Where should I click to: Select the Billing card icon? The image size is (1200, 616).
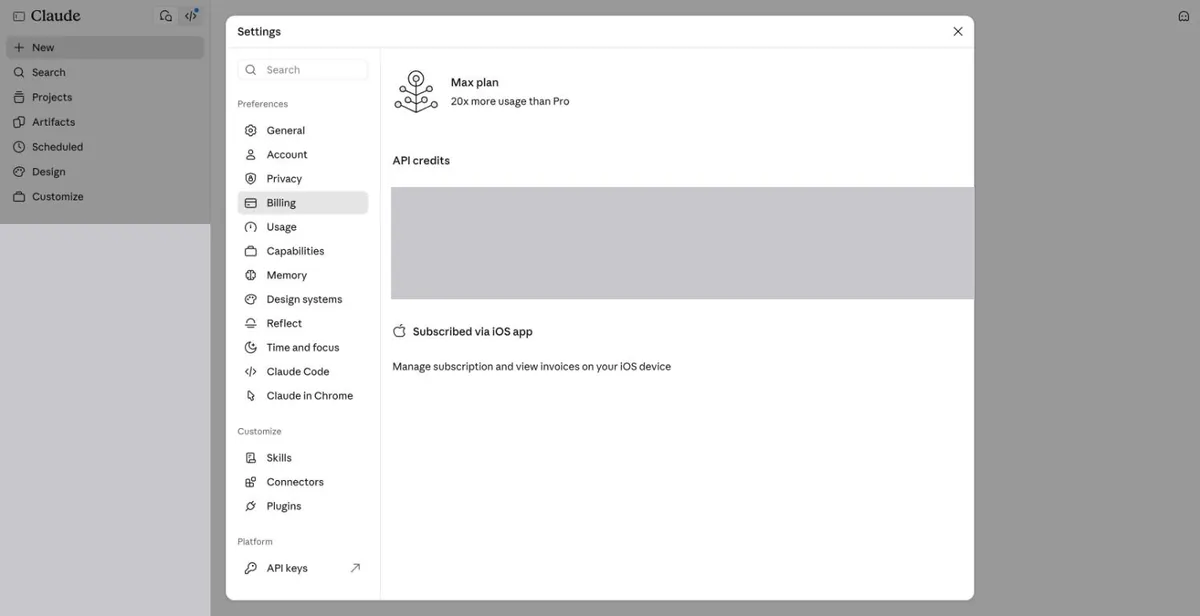click(x=251, y=203)
